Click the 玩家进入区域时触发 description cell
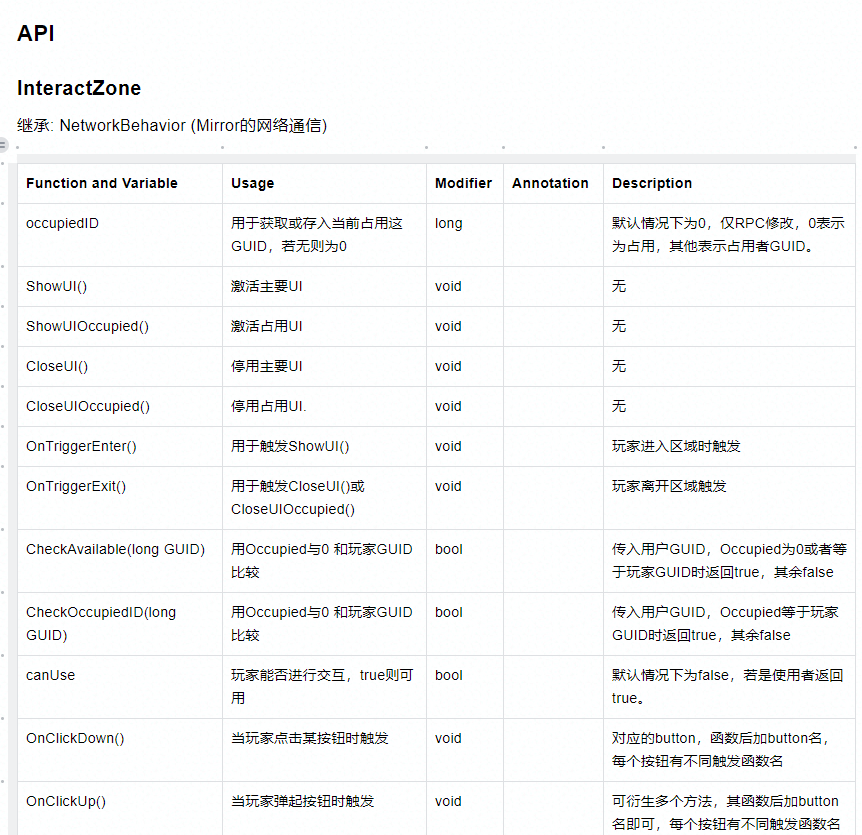 [x=729, y=446]
